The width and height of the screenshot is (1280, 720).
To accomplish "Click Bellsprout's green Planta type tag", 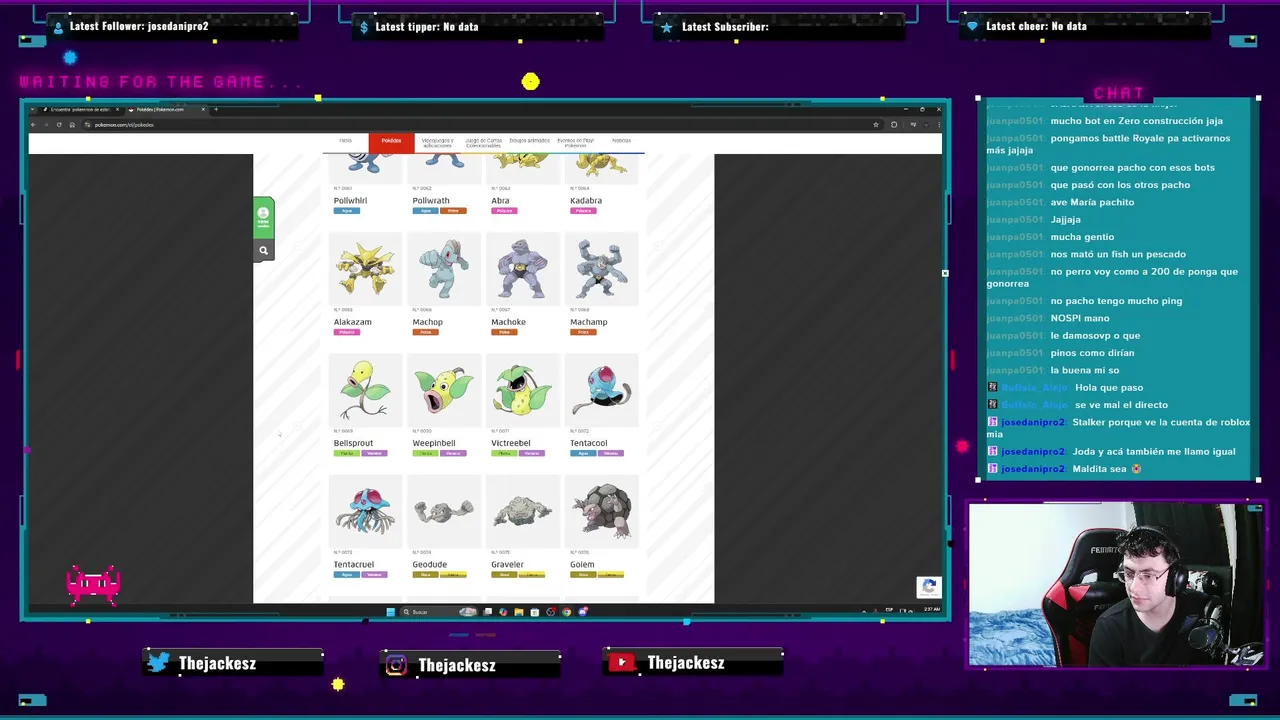I will [x=347, y=453].
